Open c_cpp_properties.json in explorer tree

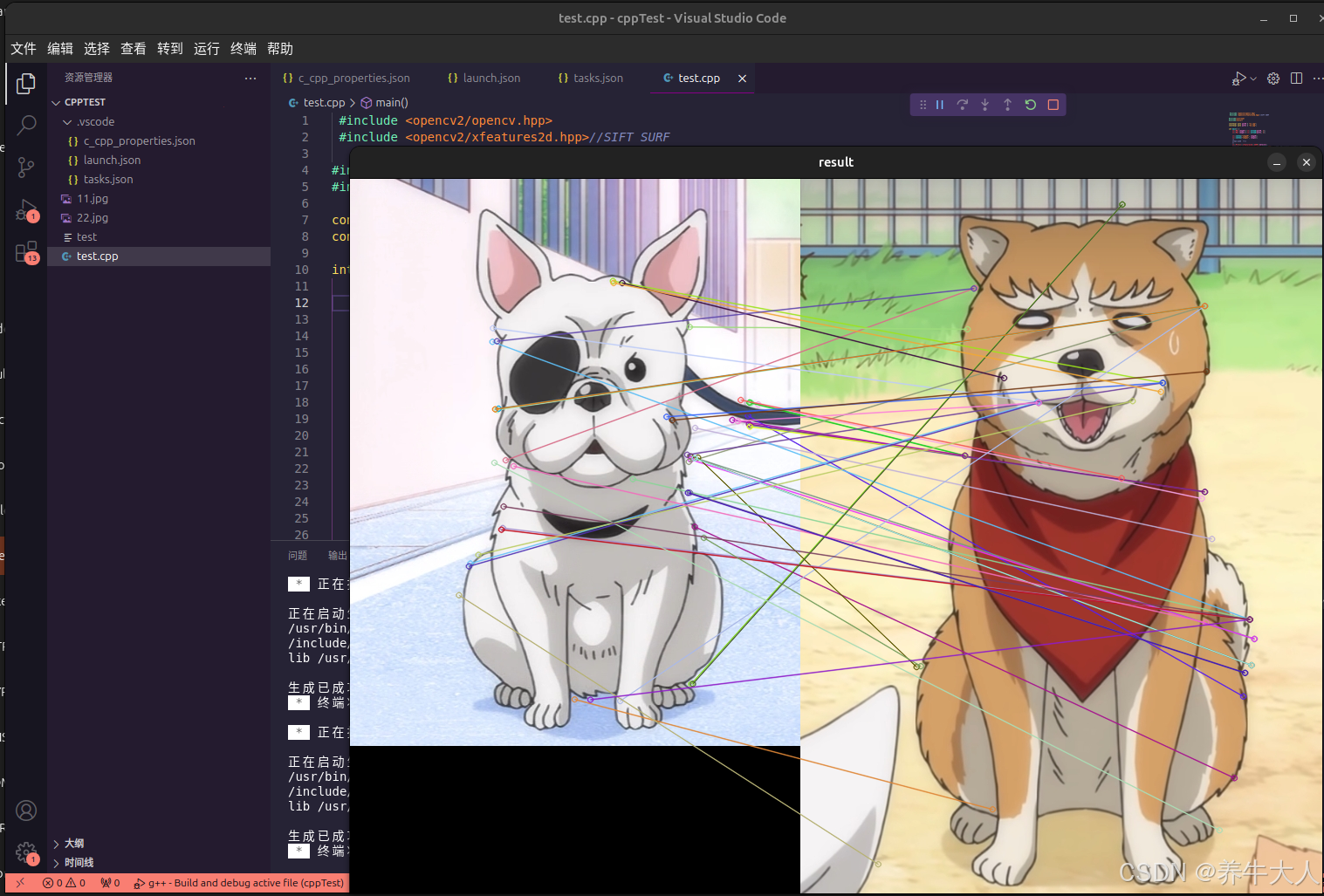tap(159, 141)
